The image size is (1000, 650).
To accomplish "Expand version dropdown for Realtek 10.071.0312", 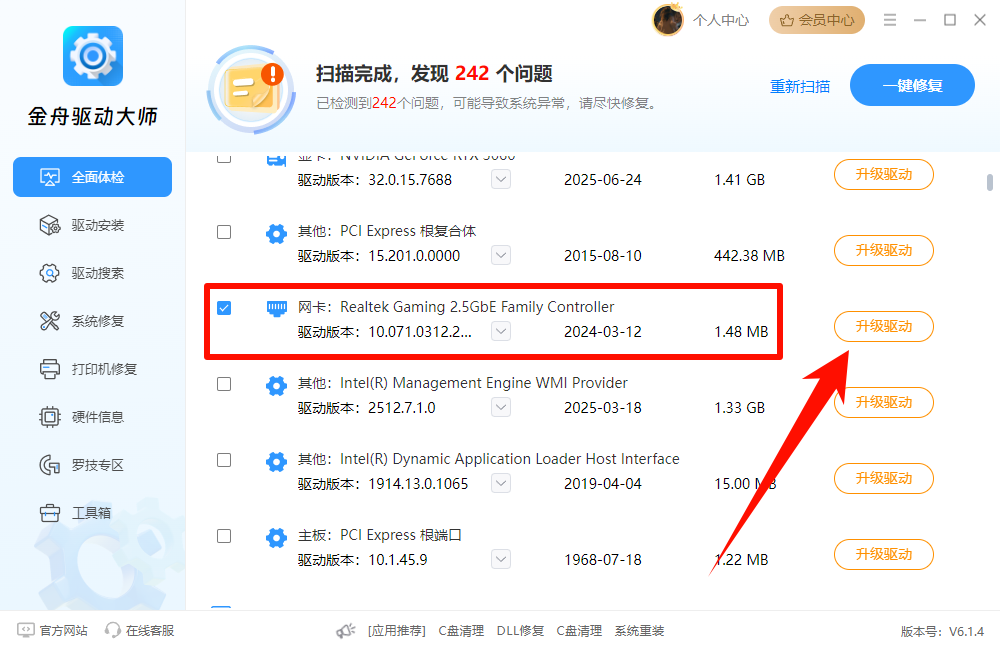I will pos(501,331).
